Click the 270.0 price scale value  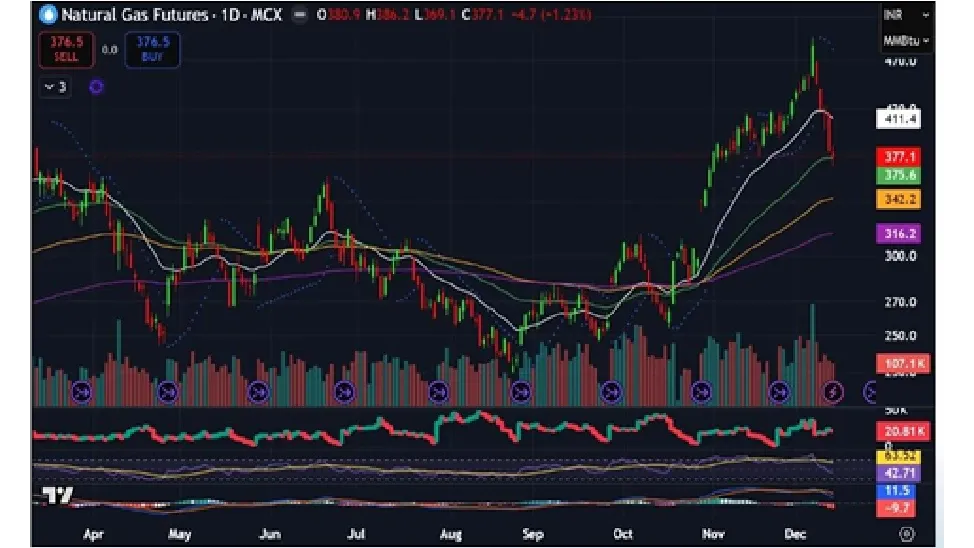(900, 302)
